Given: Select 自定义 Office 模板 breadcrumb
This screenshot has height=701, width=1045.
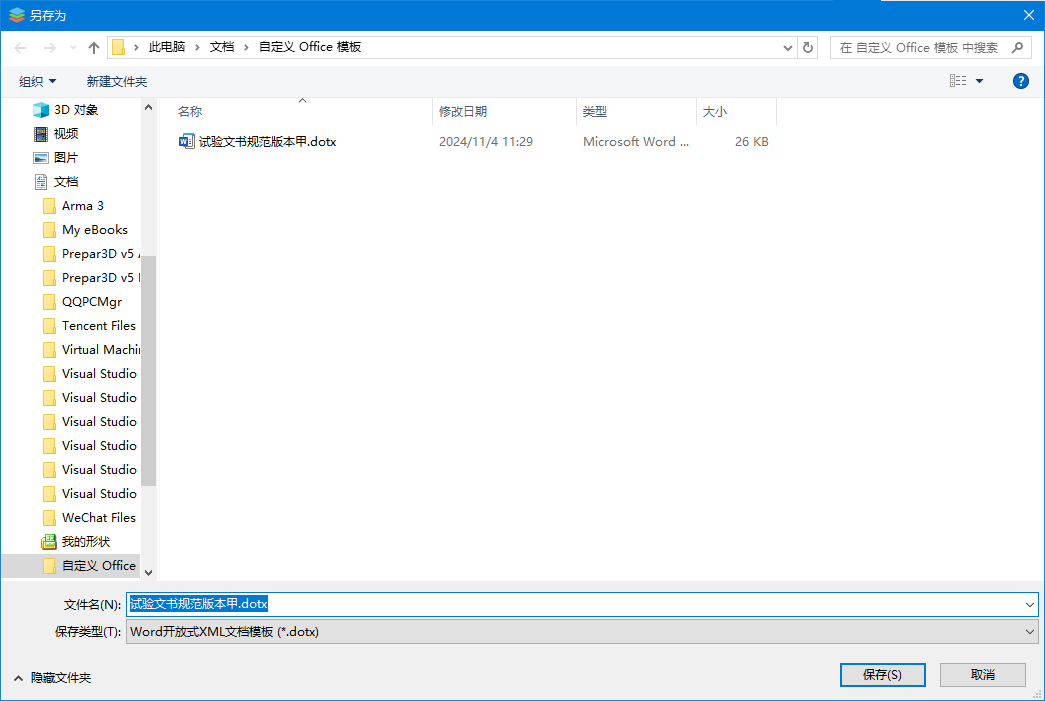Looking at the screenshot, I should (x=310, y=47).
